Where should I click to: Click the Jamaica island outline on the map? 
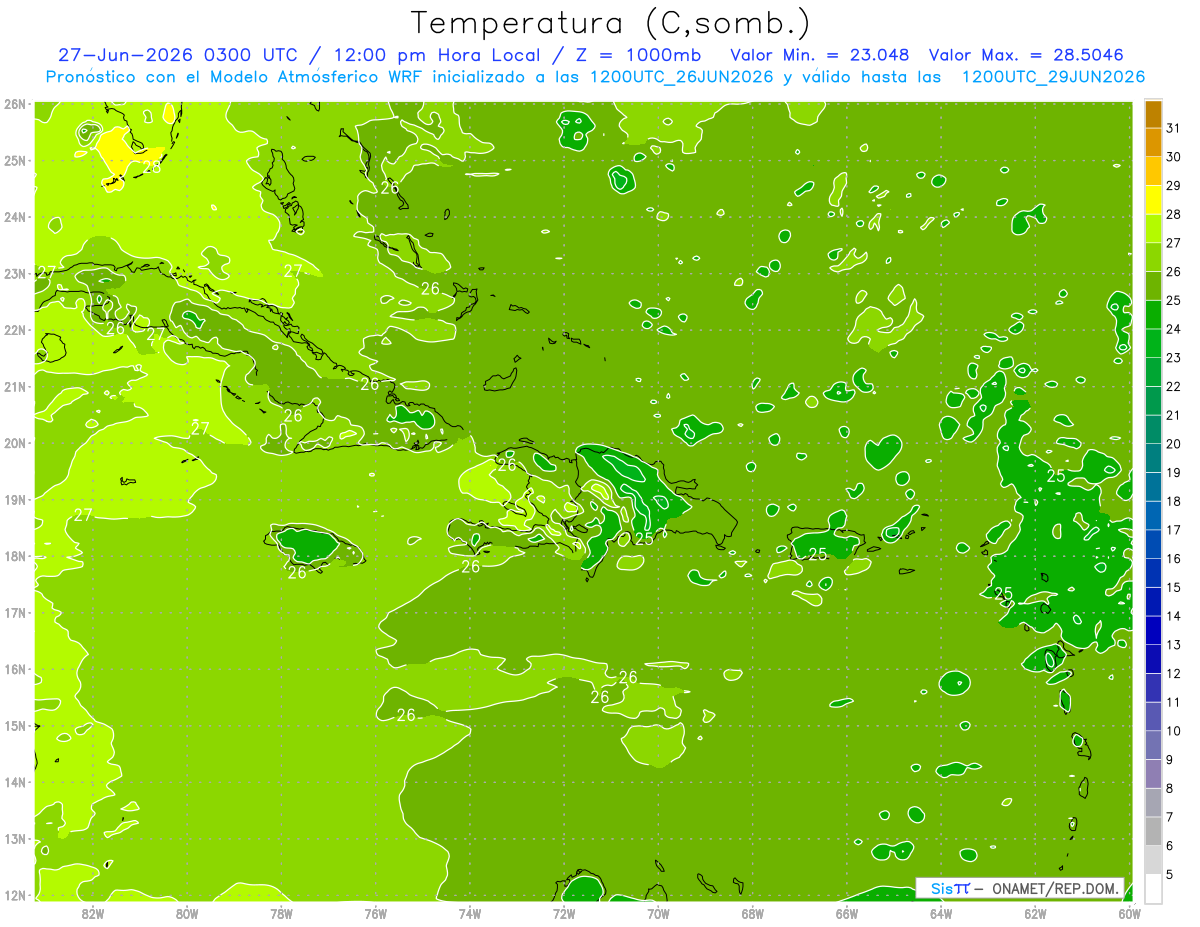313,545
